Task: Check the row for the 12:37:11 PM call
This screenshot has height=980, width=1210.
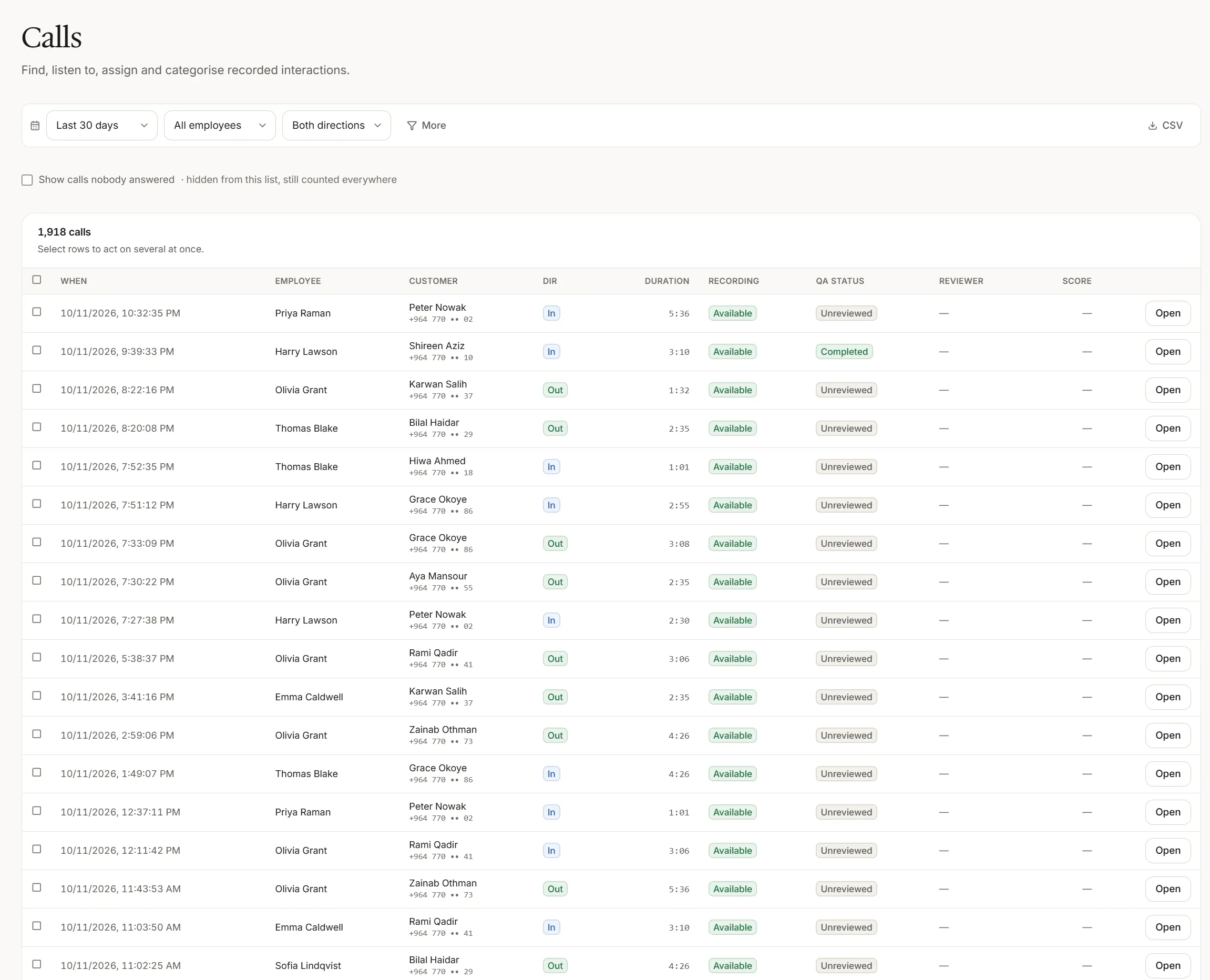Action: 37,811
